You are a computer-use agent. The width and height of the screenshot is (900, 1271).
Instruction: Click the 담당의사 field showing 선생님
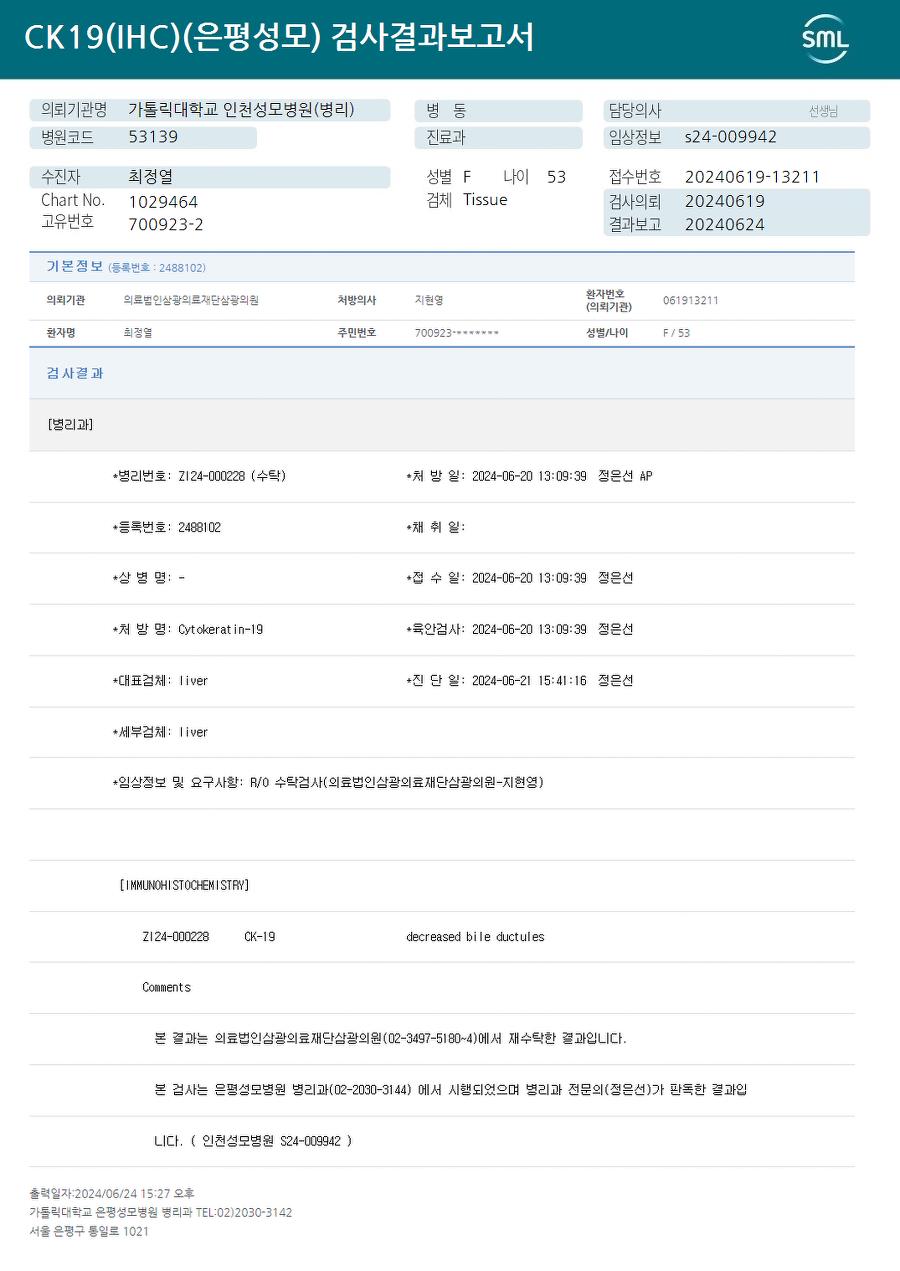click(737, 111)
